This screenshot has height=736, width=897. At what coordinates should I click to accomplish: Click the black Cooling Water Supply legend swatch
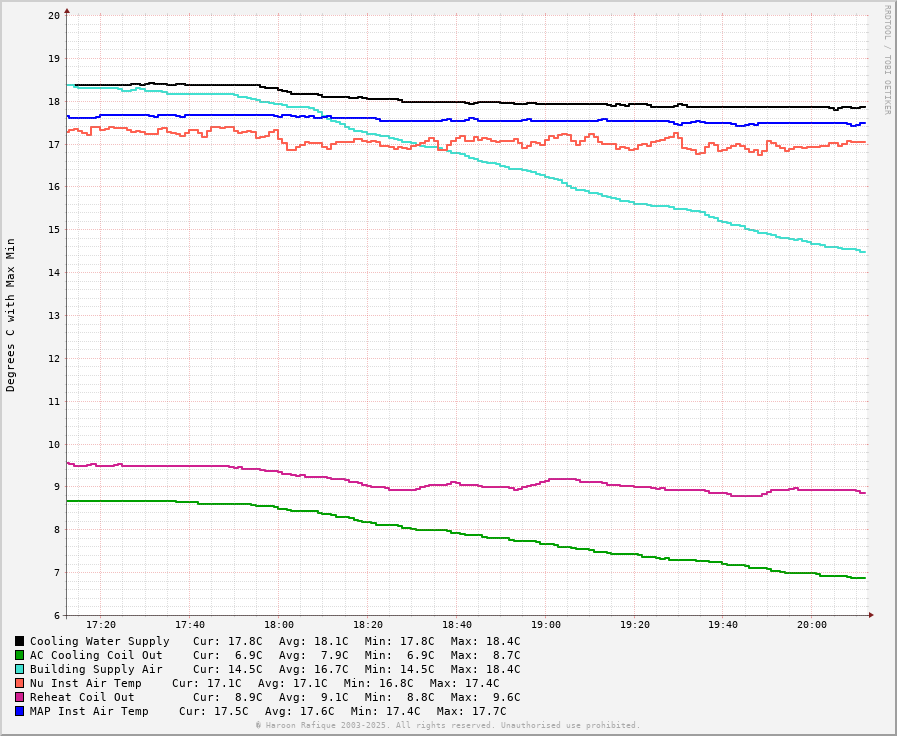click(x=19, y=641)
